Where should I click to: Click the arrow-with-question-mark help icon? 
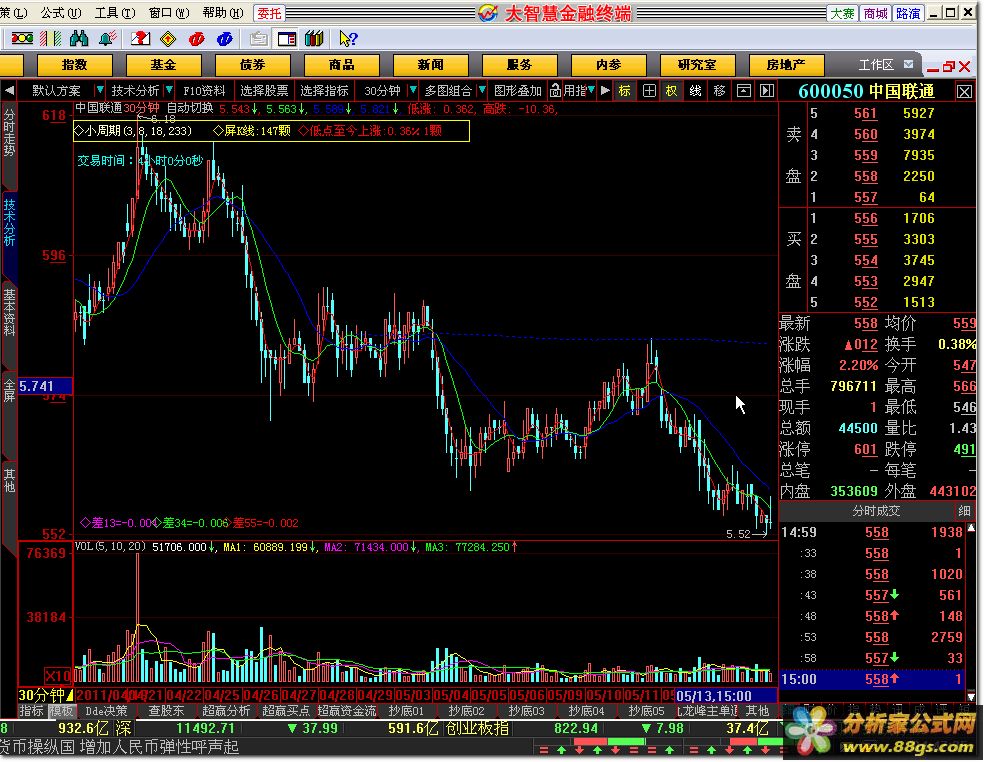[347, 39]
